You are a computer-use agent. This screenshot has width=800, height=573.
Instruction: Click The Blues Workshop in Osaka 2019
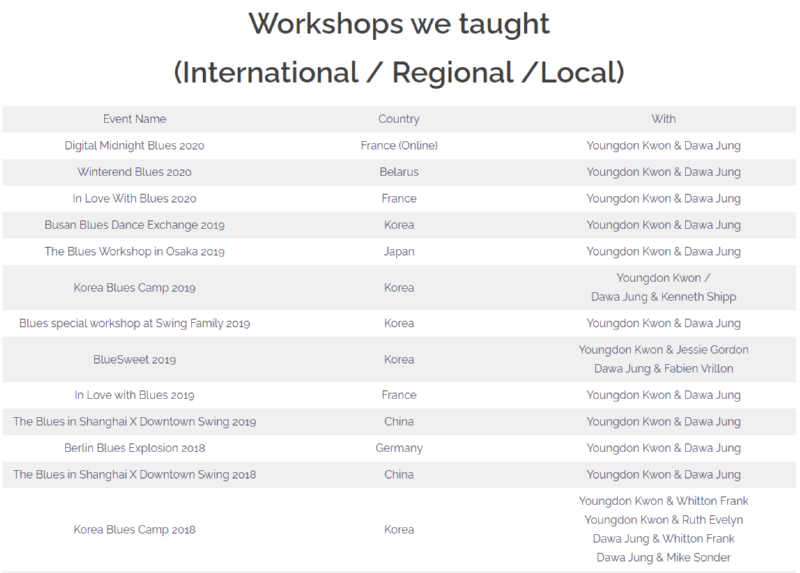pos(134,252)
